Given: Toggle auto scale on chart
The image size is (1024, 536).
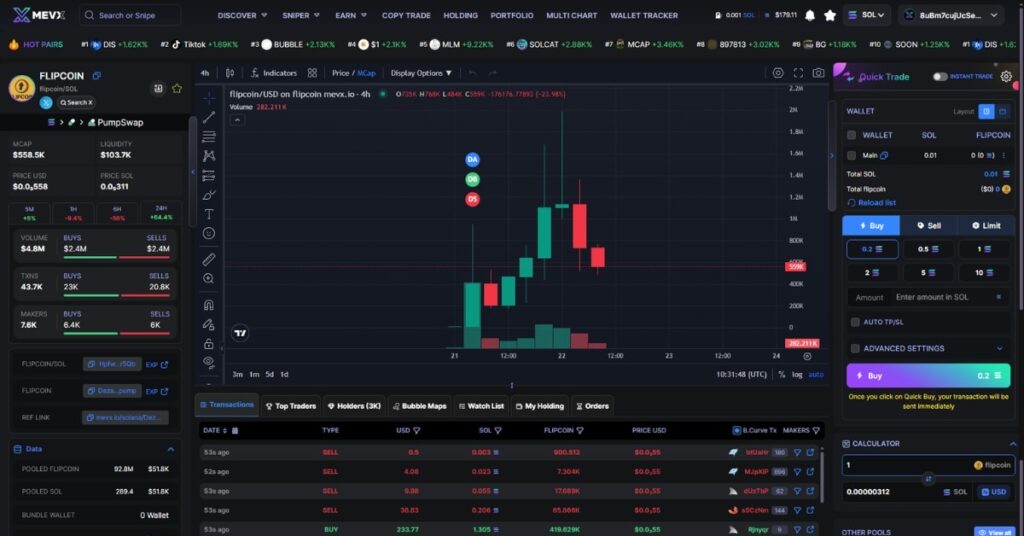Looking at the screenshot, I should [816, 375].
